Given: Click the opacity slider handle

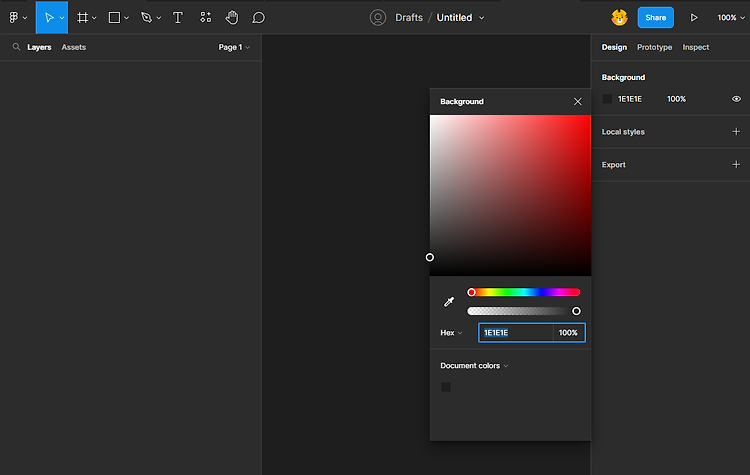Looking at the screenshot, I should [x=576, y=311].
